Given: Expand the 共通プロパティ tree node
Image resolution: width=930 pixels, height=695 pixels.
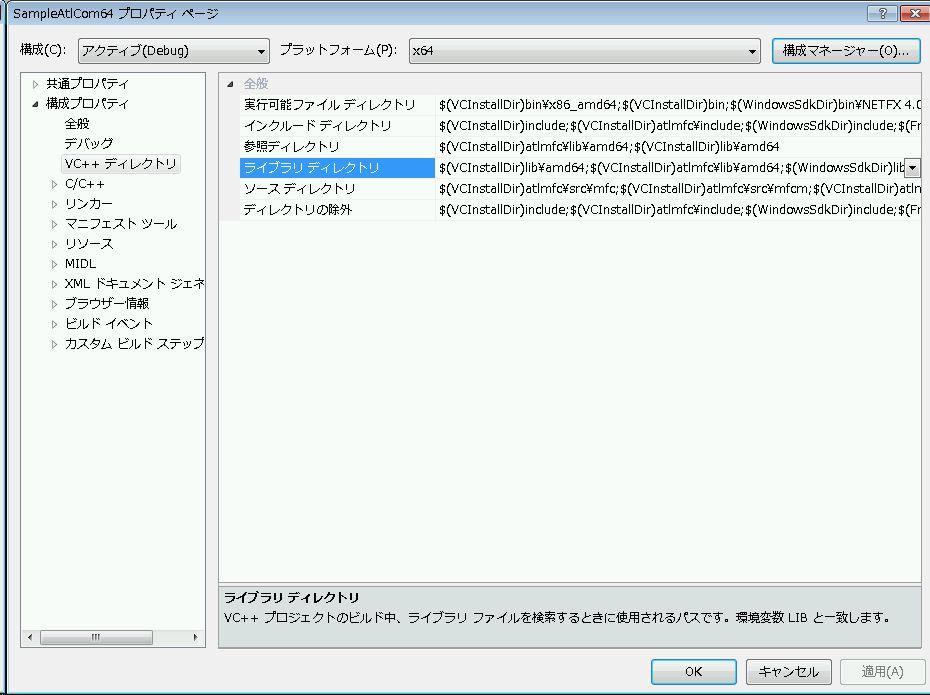Looking at the screenshot, I should click(36, 84).
